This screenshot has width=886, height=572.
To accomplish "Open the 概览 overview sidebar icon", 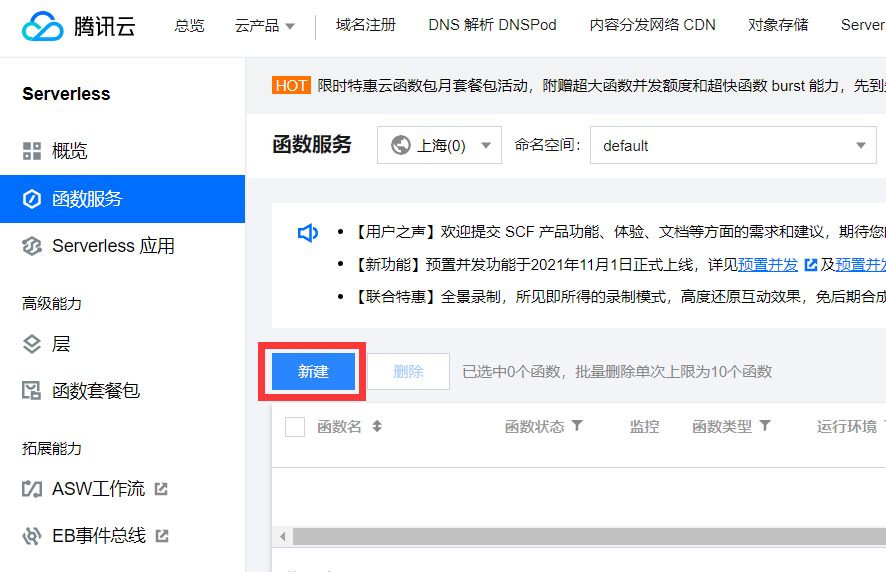I will (x=32, y=151).
